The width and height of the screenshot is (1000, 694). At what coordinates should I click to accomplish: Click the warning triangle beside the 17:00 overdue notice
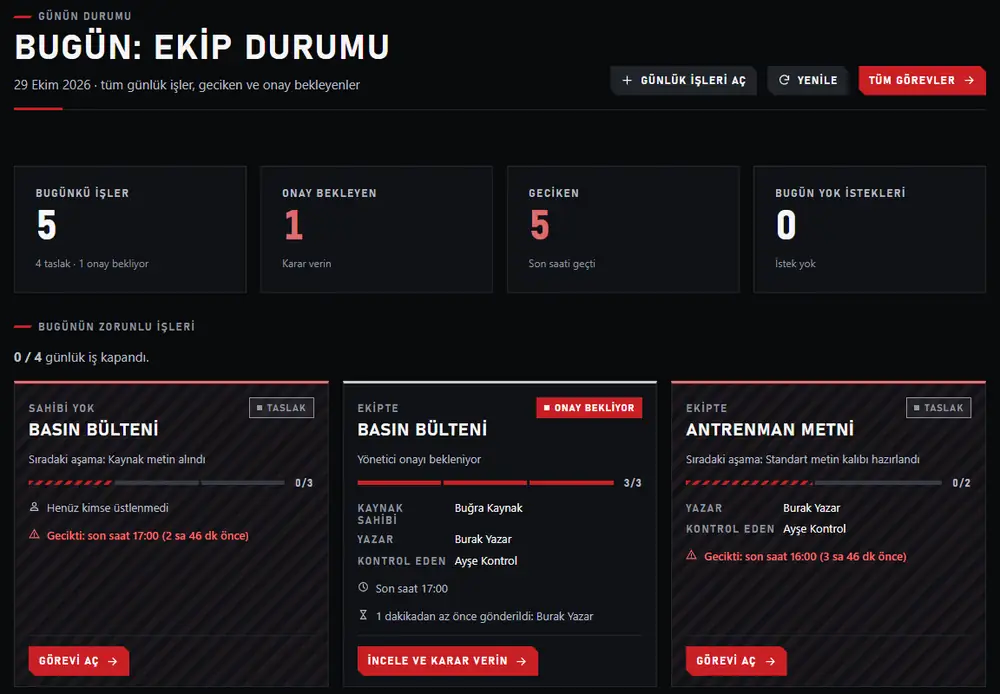click(34, 535)
